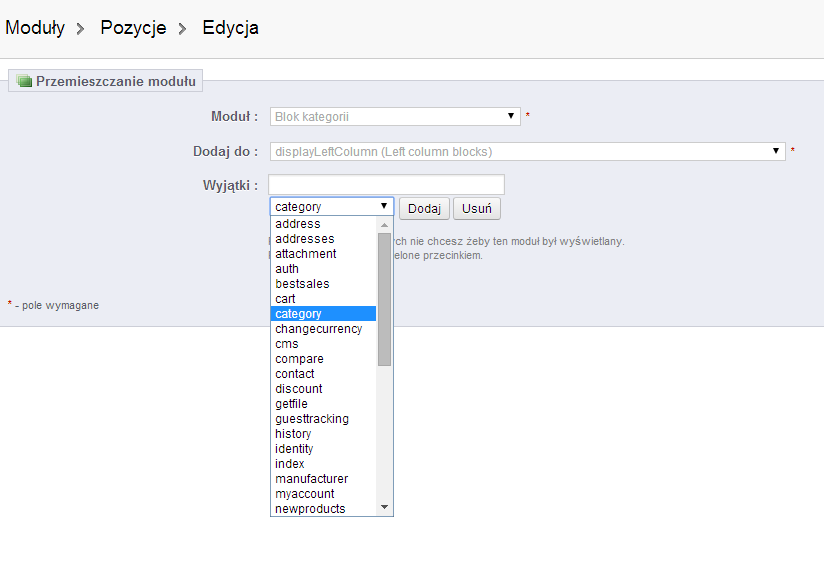Click the list scrollbar up arrow
The height and width of the screenshot is (574, 824).
385,225
